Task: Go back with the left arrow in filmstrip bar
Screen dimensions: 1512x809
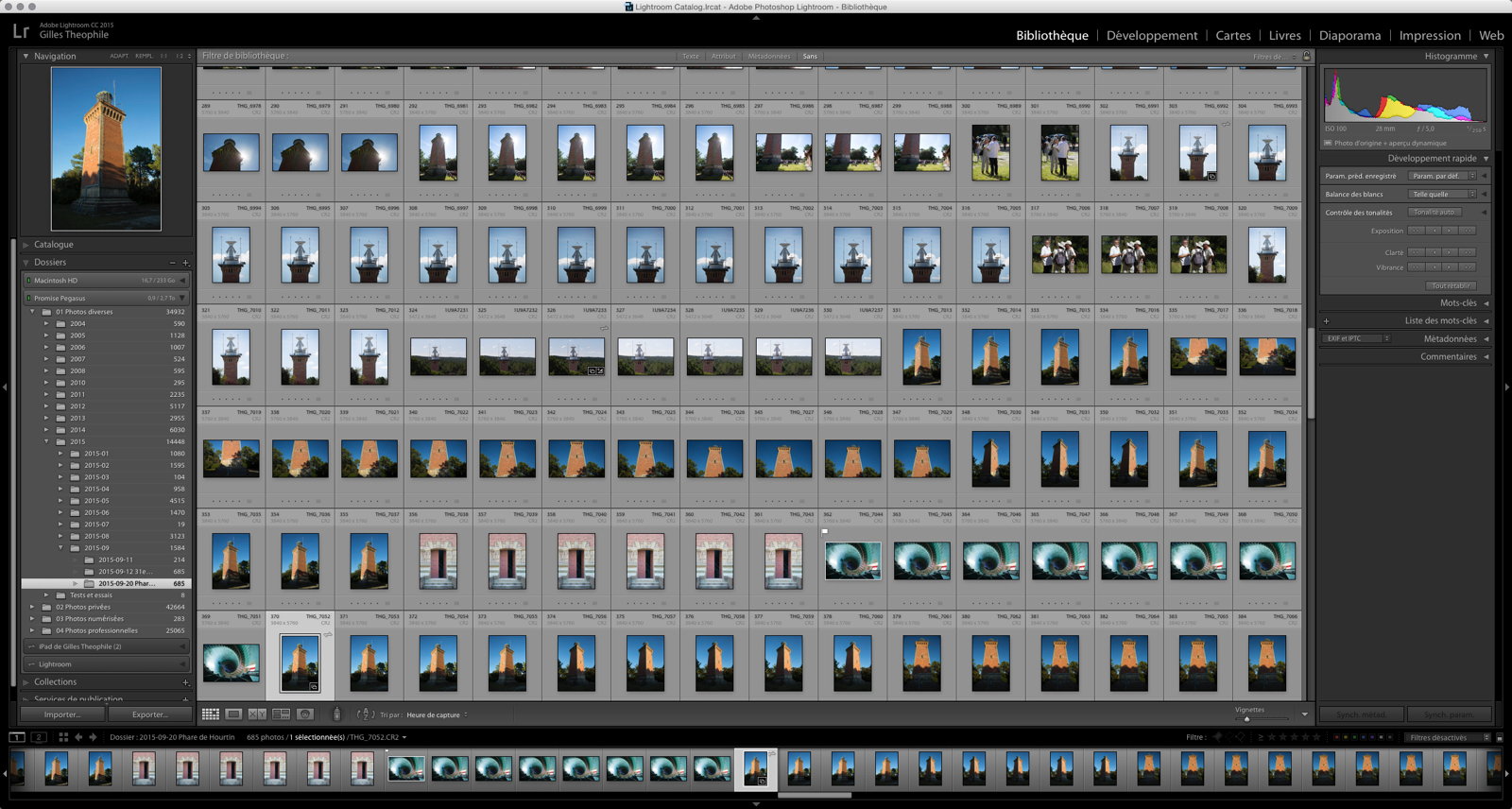Action: (78, 737)
